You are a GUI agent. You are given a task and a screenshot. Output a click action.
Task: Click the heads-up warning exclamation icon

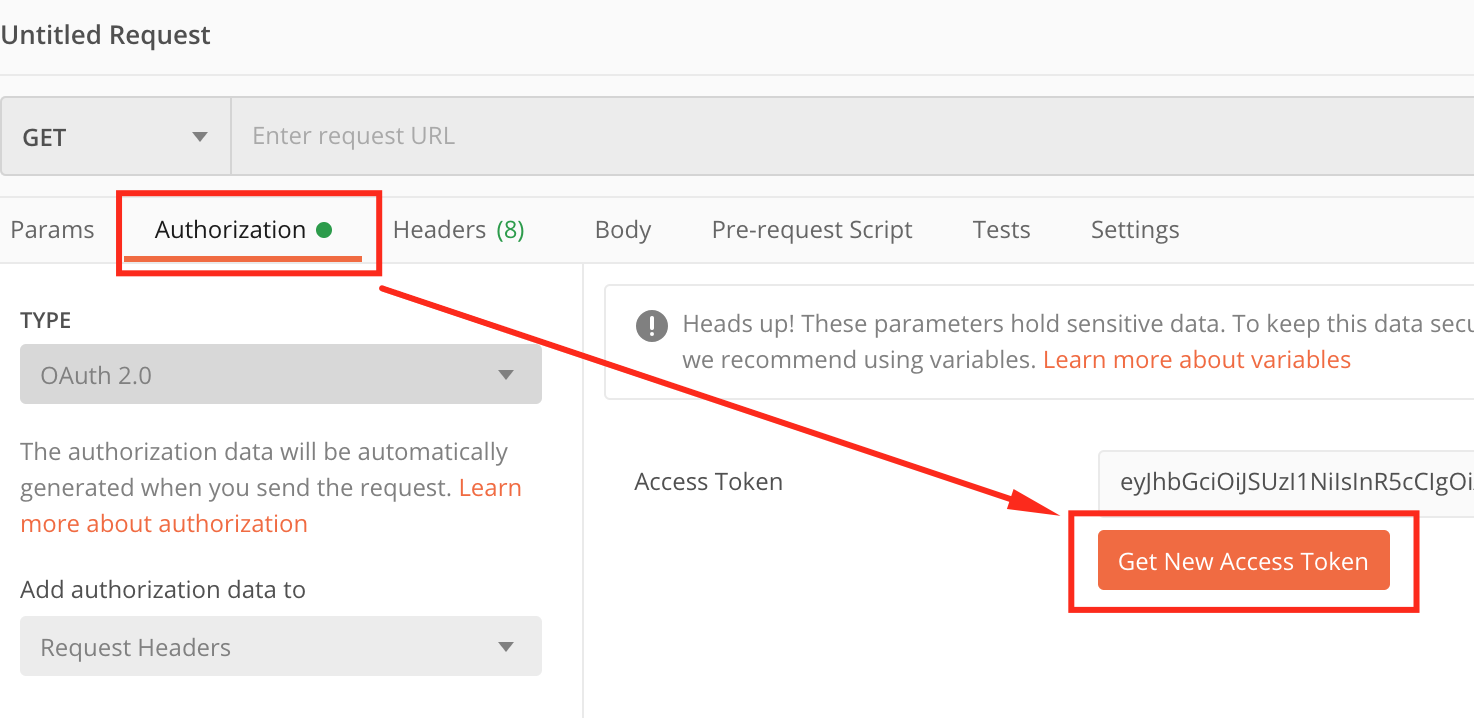652,325
